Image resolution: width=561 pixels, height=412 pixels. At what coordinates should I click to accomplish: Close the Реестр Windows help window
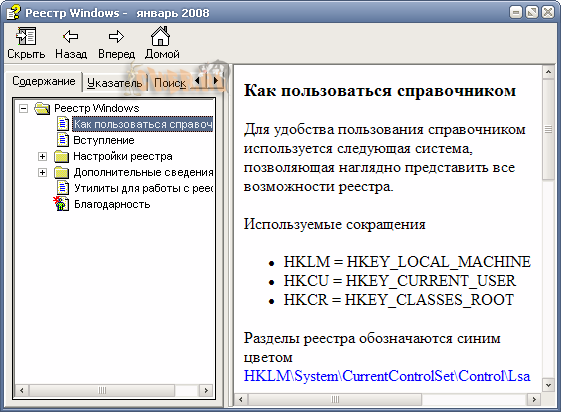[548, 13]
